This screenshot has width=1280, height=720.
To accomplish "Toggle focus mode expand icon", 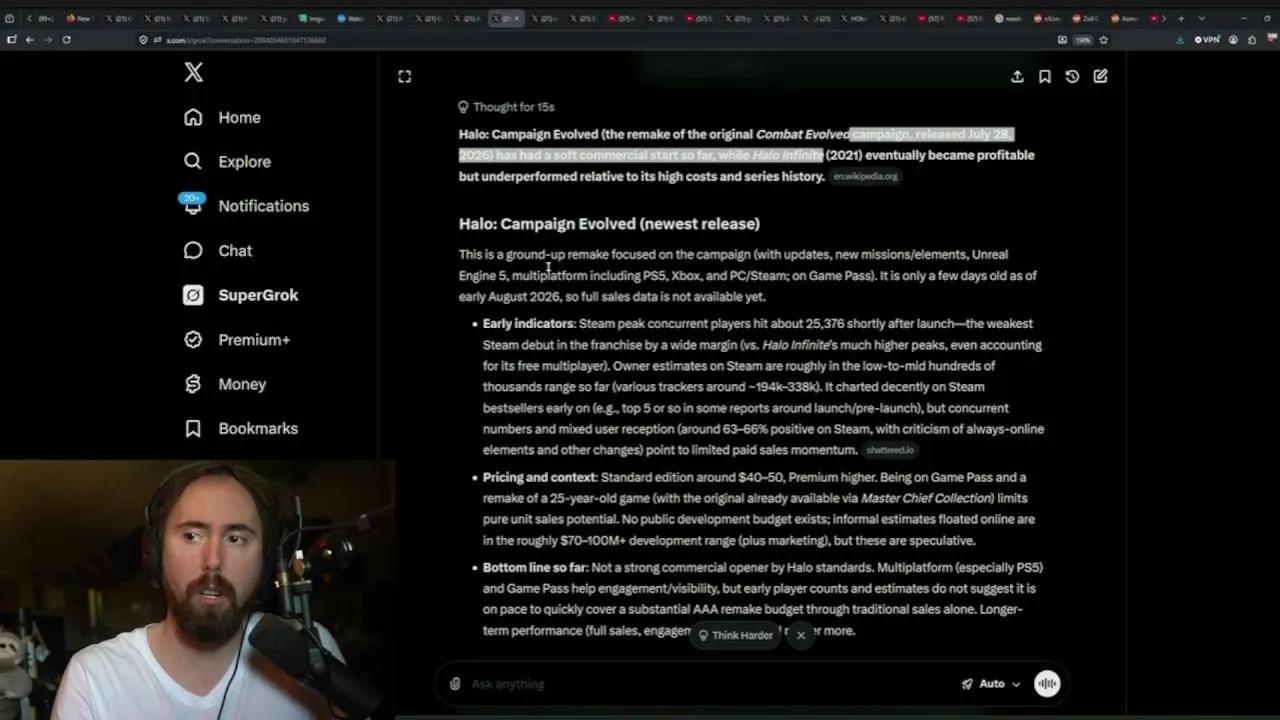I will pyautogui.click(x=404, y=76).
